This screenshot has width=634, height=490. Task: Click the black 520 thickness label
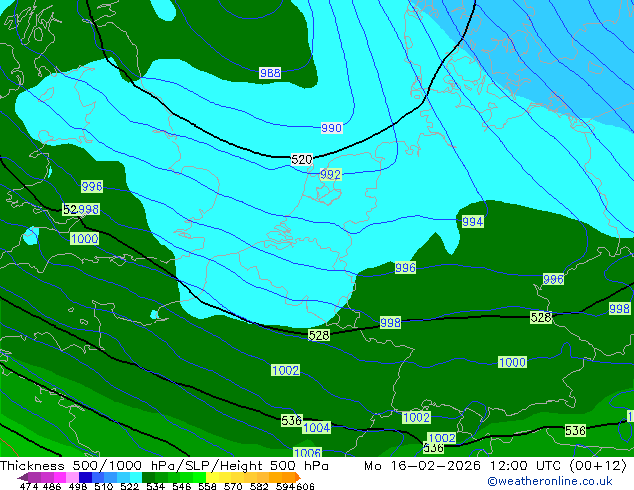tap(302, 160)
